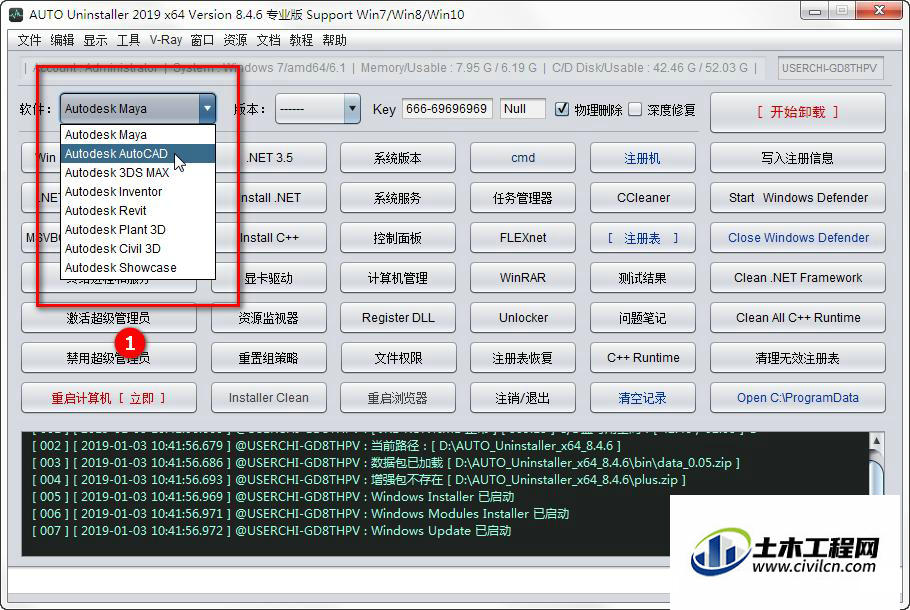
Task: Open 资源监视器 resource monitor
Action: coord(268,317)
